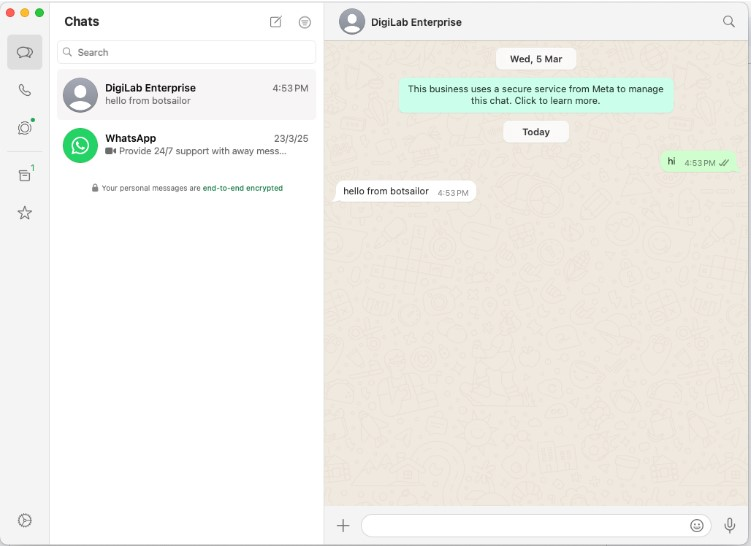
Task: Click the green macOS fullscreen window button
Action: point(39,12)
